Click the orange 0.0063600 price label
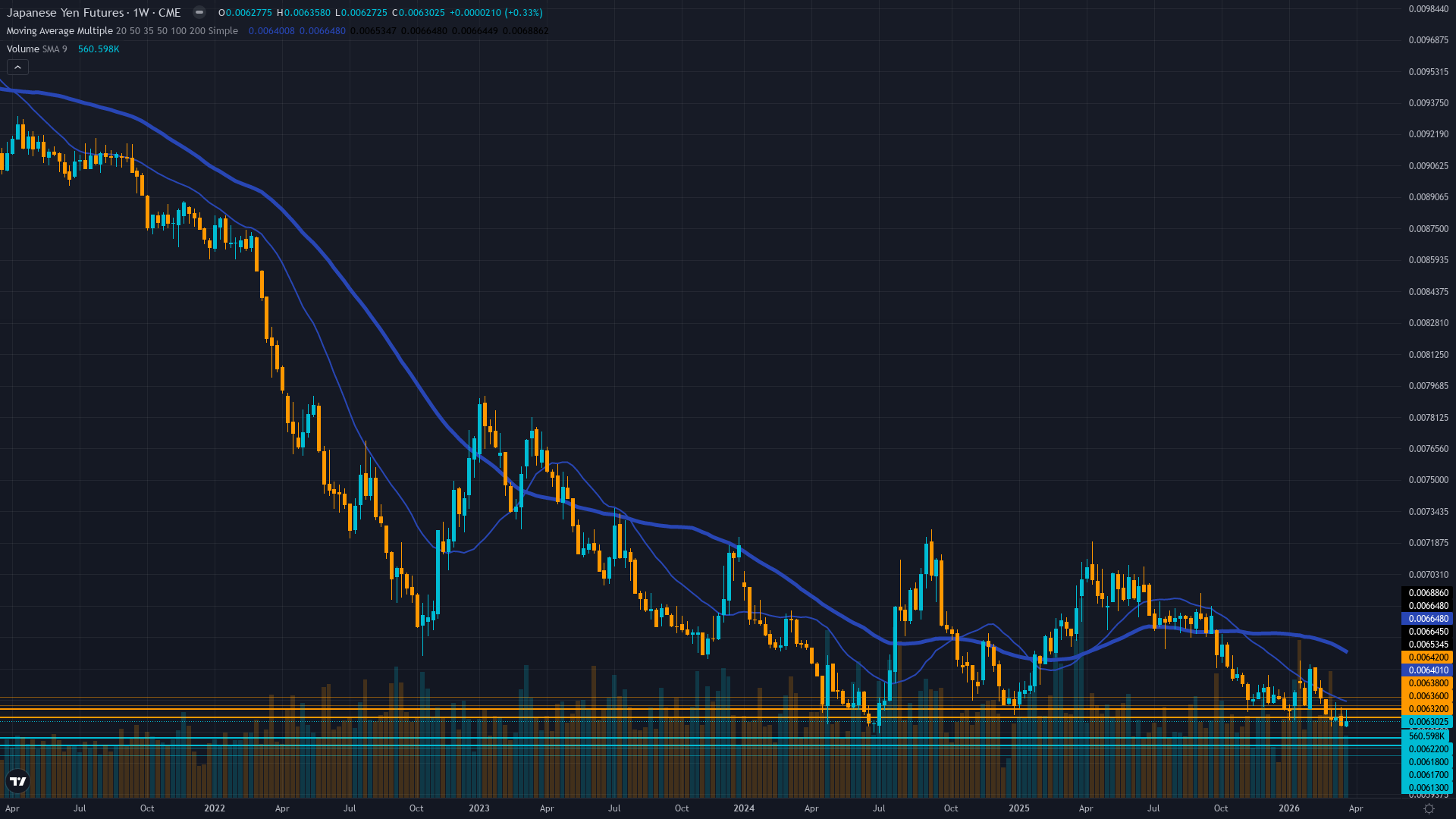 [x=1428, y=696]
